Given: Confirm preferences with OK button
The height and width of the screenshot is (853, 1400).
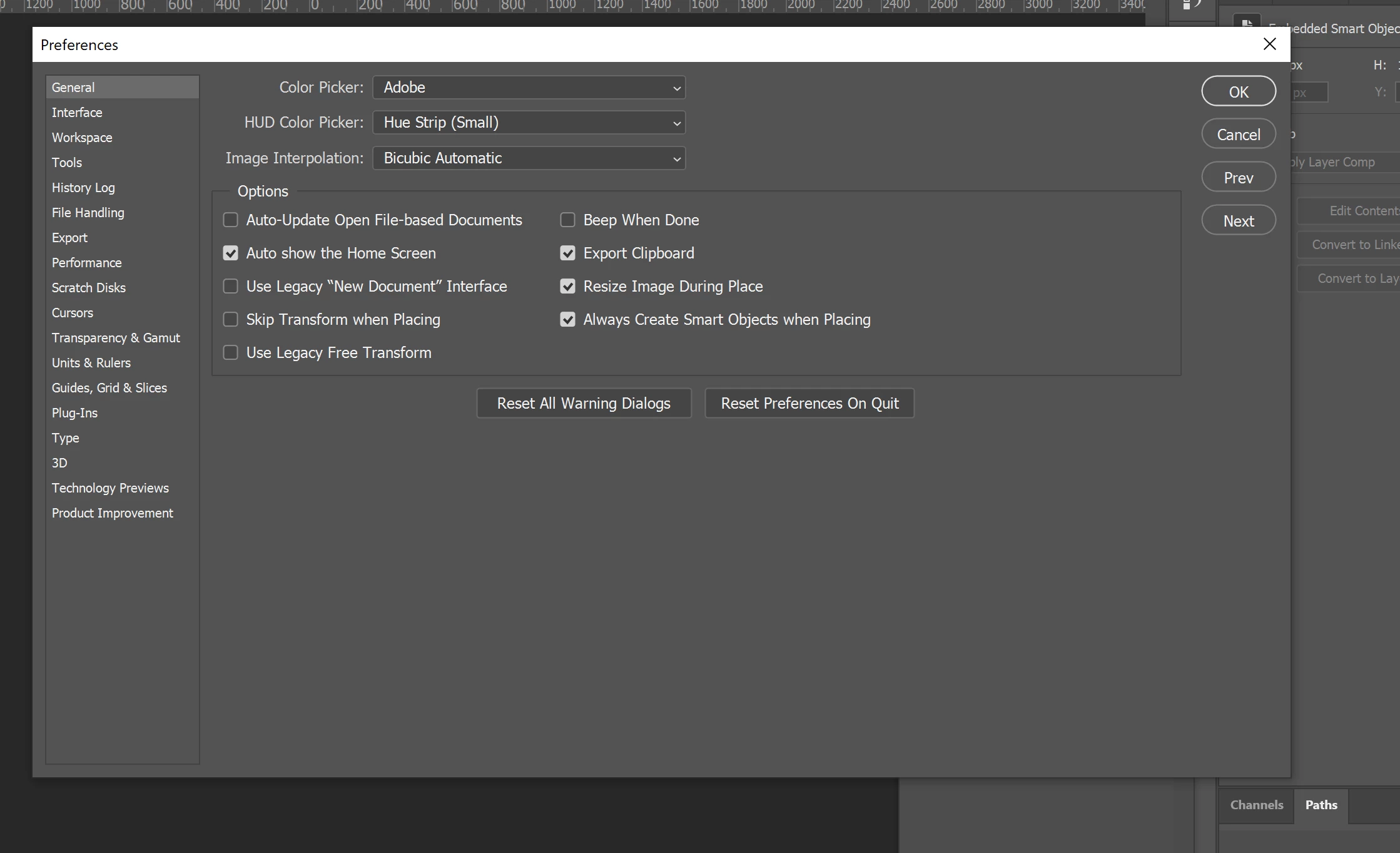Looking at the screenshot, I should click(x=1238, y=91).
